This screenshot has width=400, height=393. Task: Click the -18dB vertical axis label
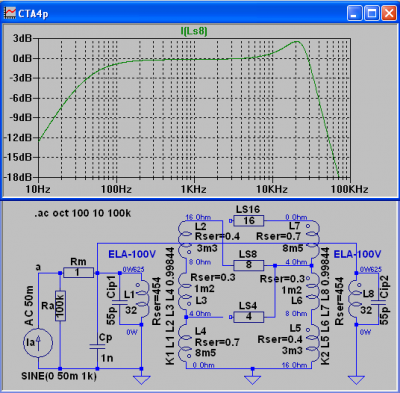18,177
